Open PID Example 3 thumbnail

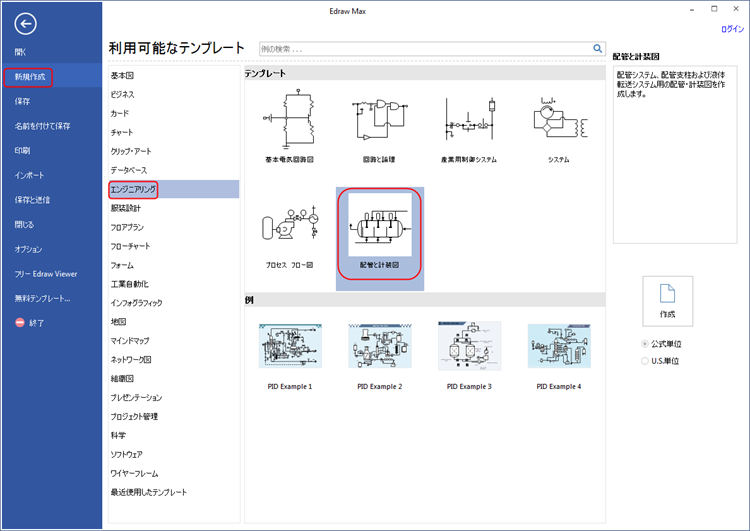click(x=469, y=346)
